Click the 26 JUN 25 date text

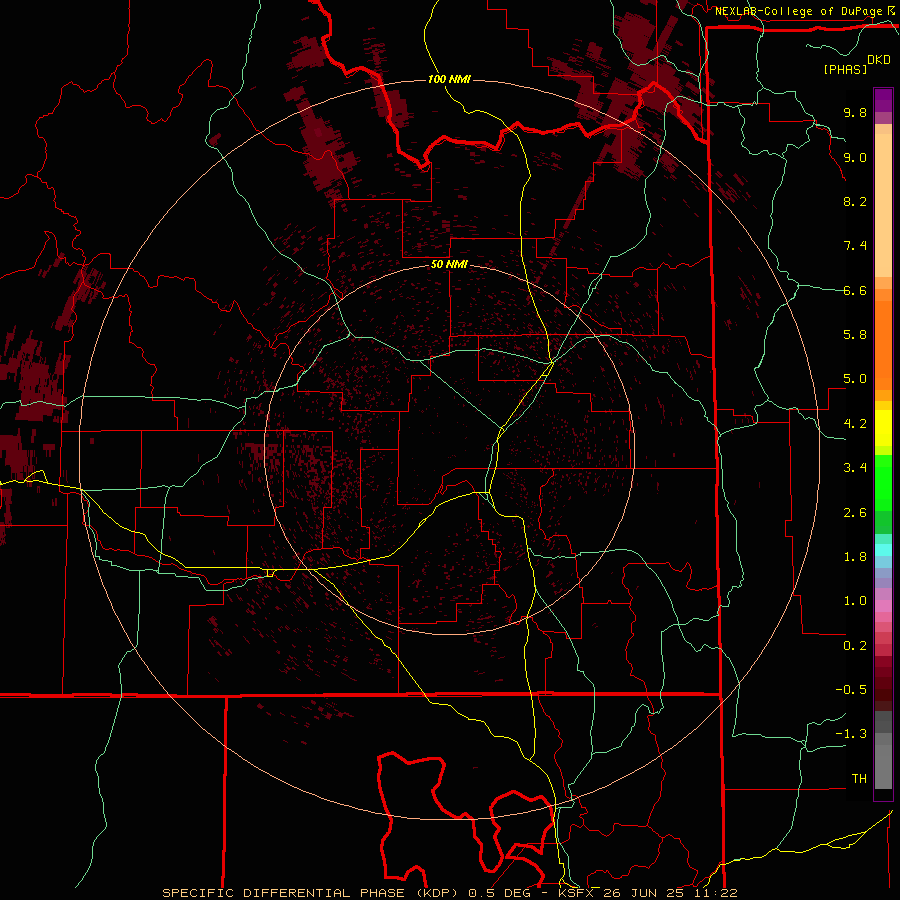click(x=644, y=893)
